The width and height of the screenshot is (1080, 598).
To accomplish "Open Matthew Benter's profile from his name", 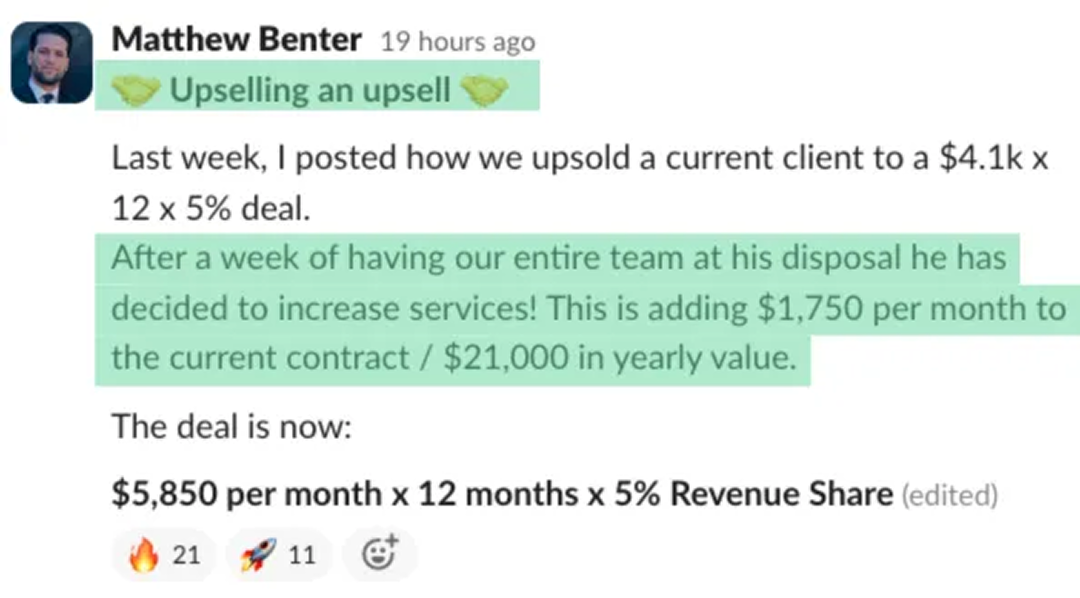I will (x=236, y=40).
